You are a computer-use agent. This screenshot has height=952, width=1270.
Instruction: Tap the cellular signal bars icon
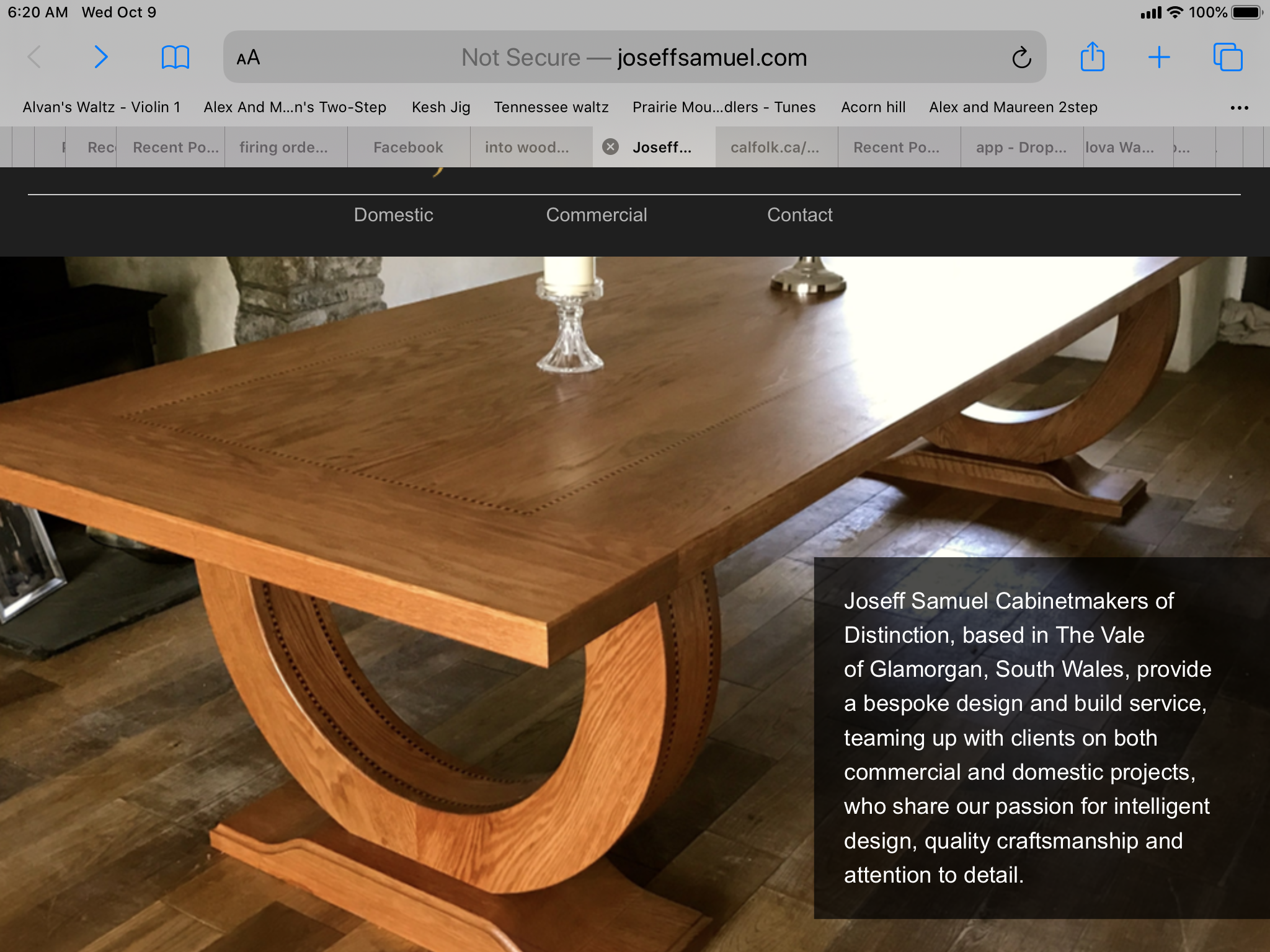click(x=1151, y=13)
